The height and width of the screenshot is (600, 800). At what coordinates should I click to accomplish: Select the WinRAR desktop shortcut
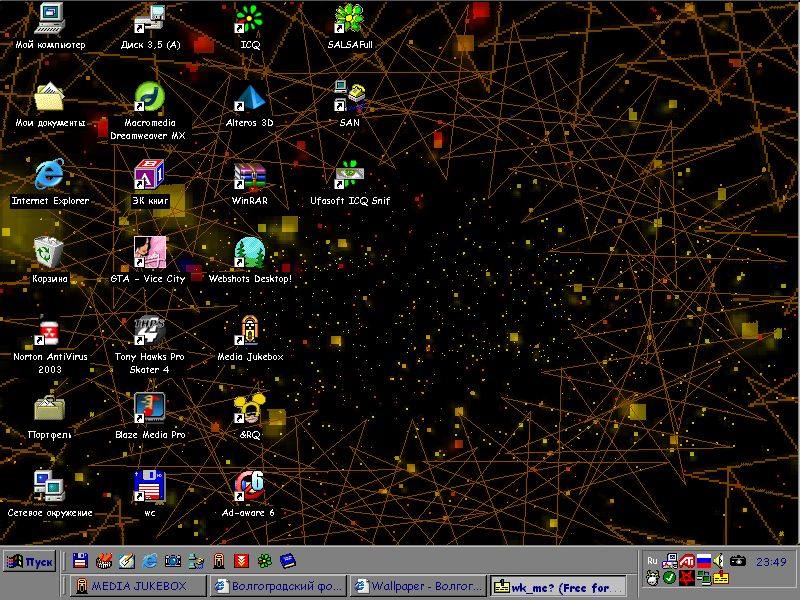pos(249,182)
